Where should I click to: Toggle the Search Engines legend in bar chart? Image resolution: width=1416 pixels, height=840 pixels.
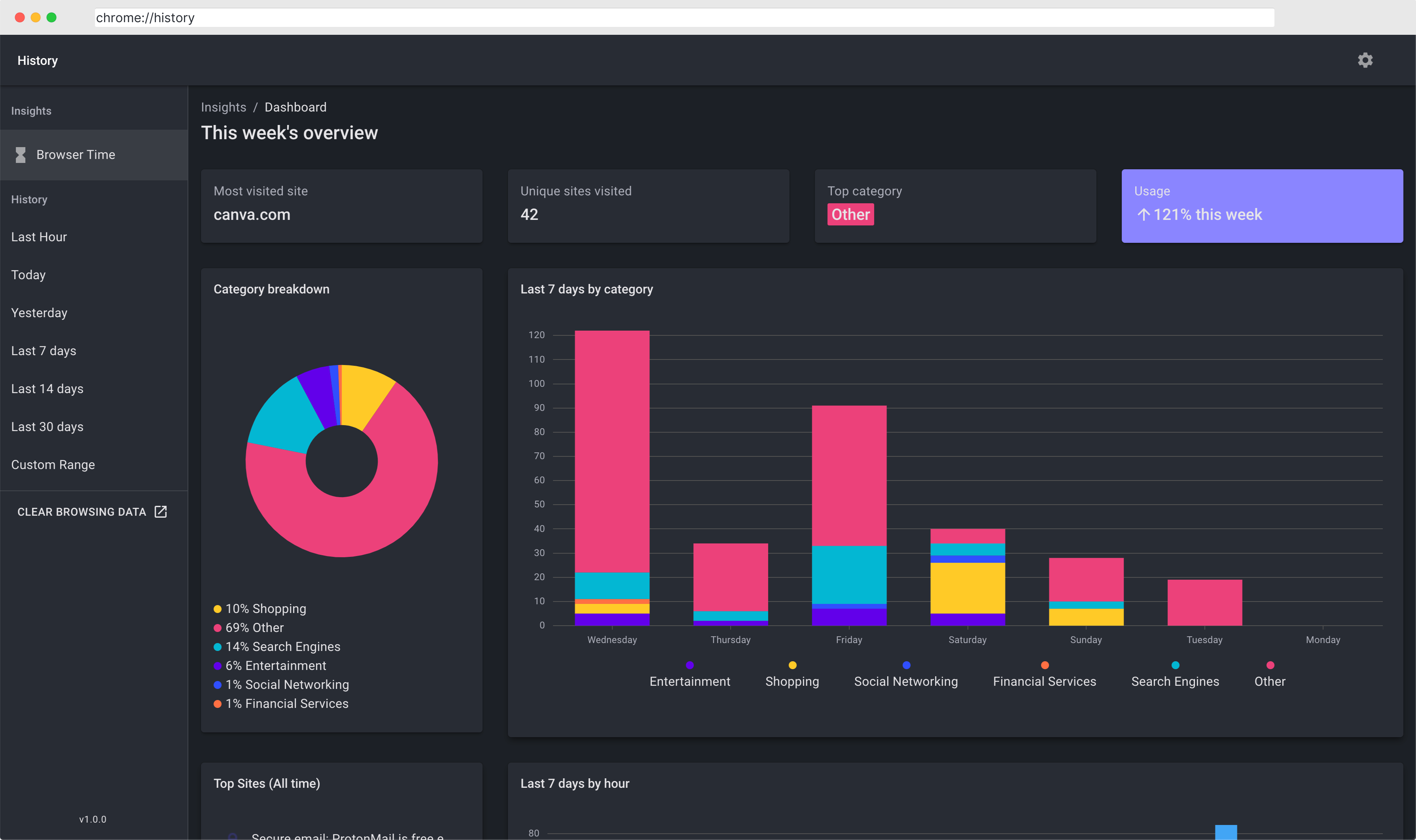click(1175, 674)
